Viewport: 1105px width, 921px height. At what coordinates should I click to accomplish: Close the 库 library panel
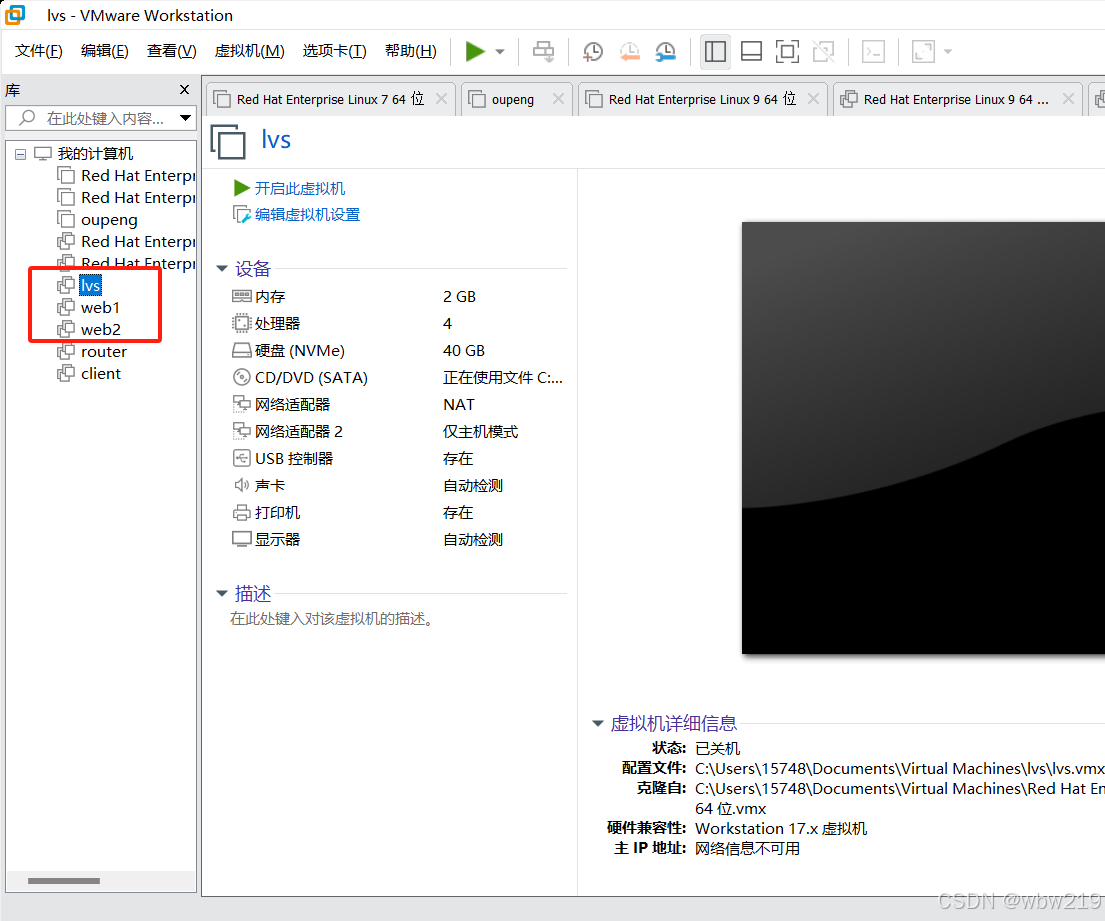tap(185, 89)
